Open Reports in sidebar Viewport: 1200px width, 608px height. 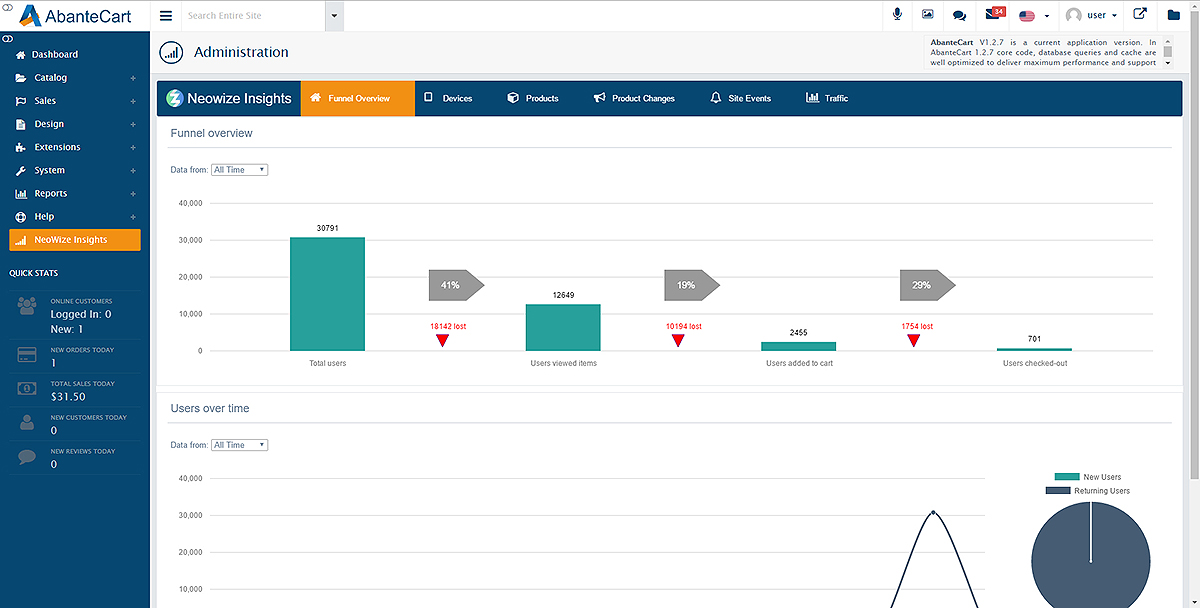pos(75,194)
